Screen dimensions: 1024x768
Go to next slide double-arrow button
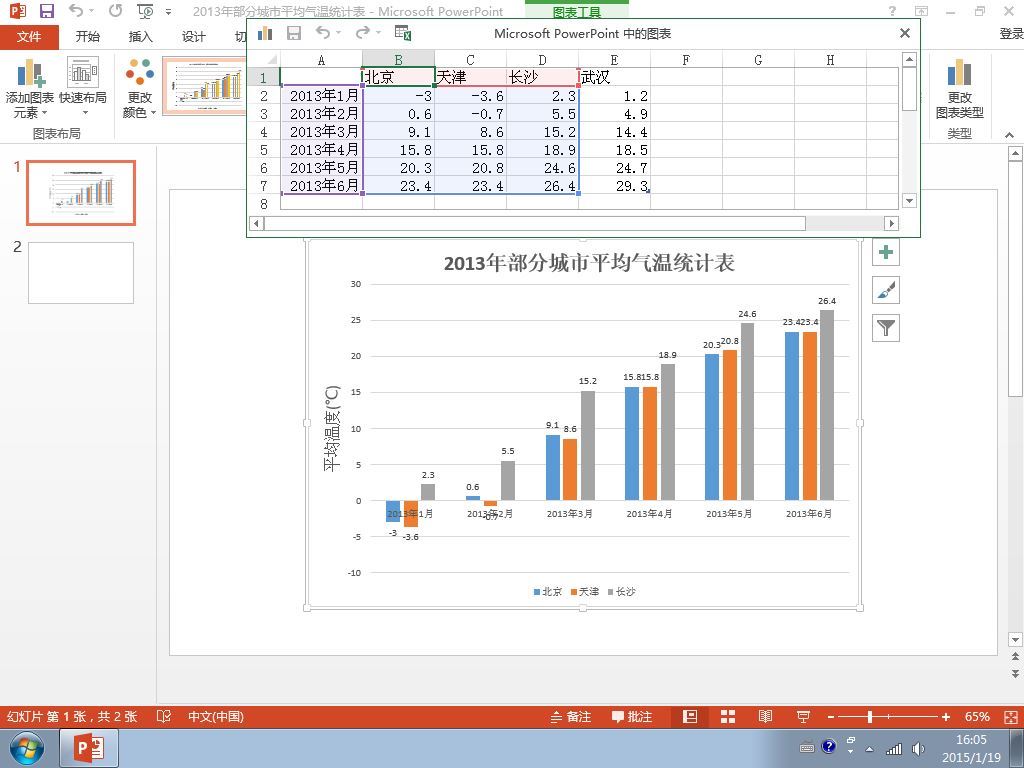pos(1015,673)
